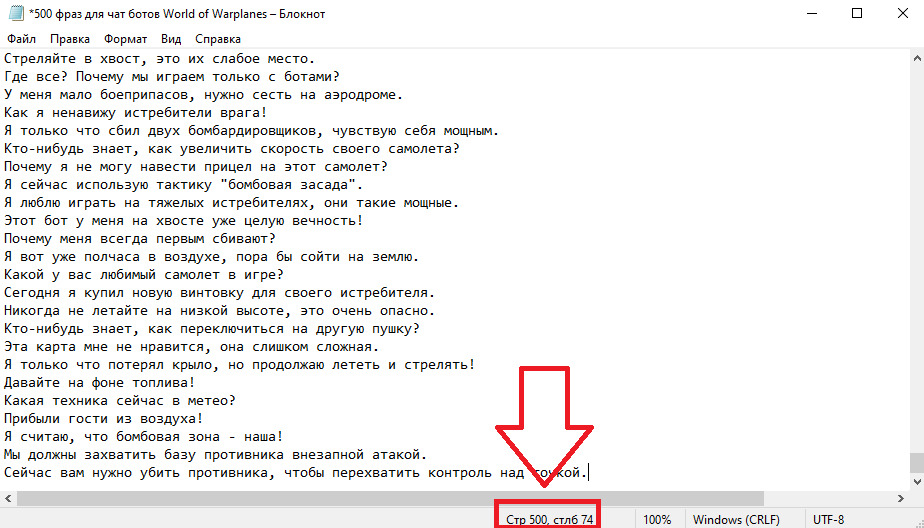
Task: Click line 'Я люблю играть на тяжелых истребителях'
Action: tap(232, 203)
